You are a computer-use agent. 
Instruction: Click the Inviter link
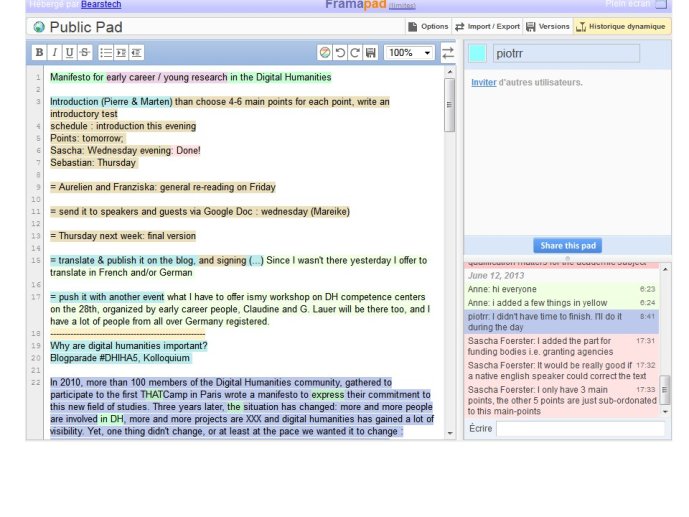click(484, 83)
